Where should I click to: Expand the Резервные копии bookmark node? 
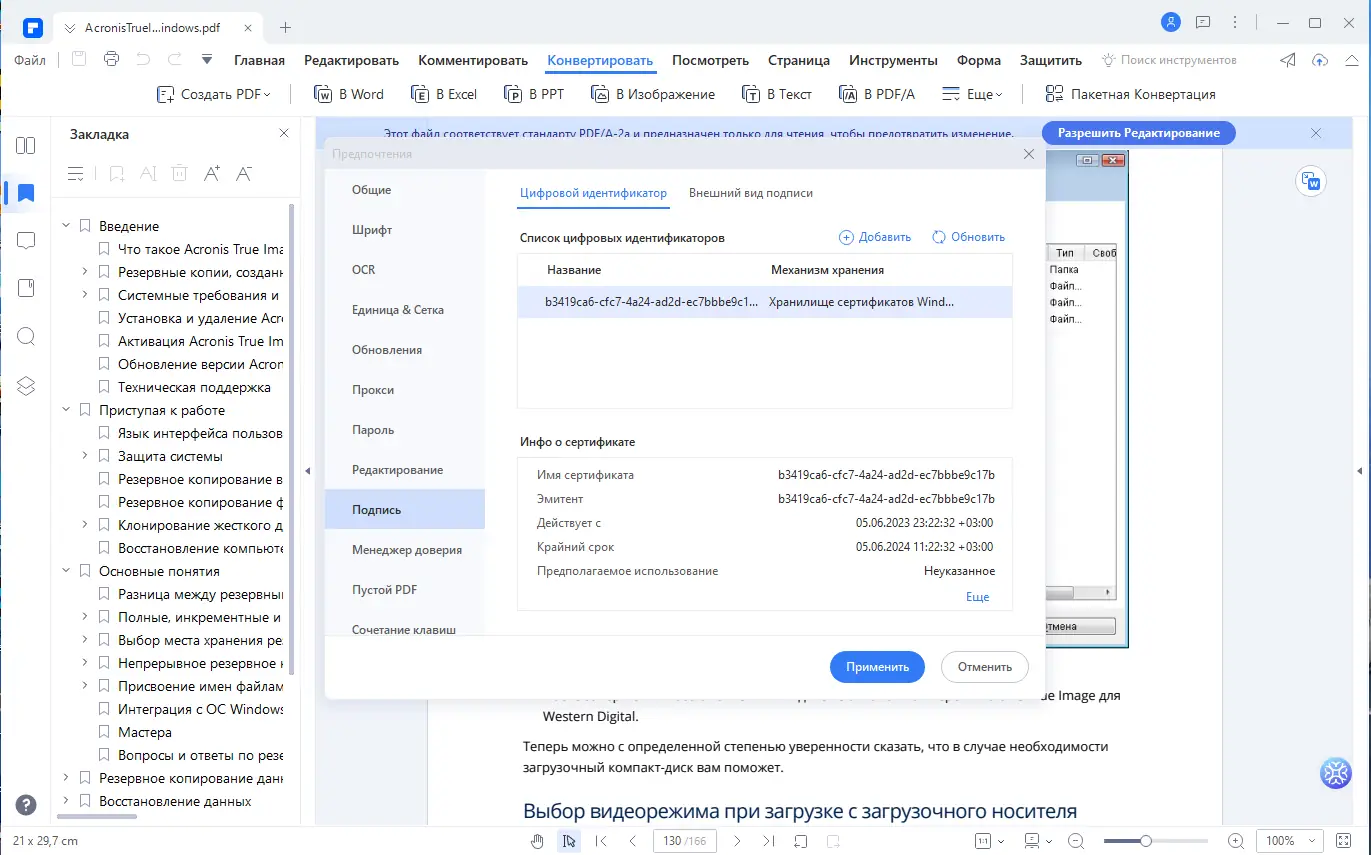pyautogui.click(x=86, y=272)
